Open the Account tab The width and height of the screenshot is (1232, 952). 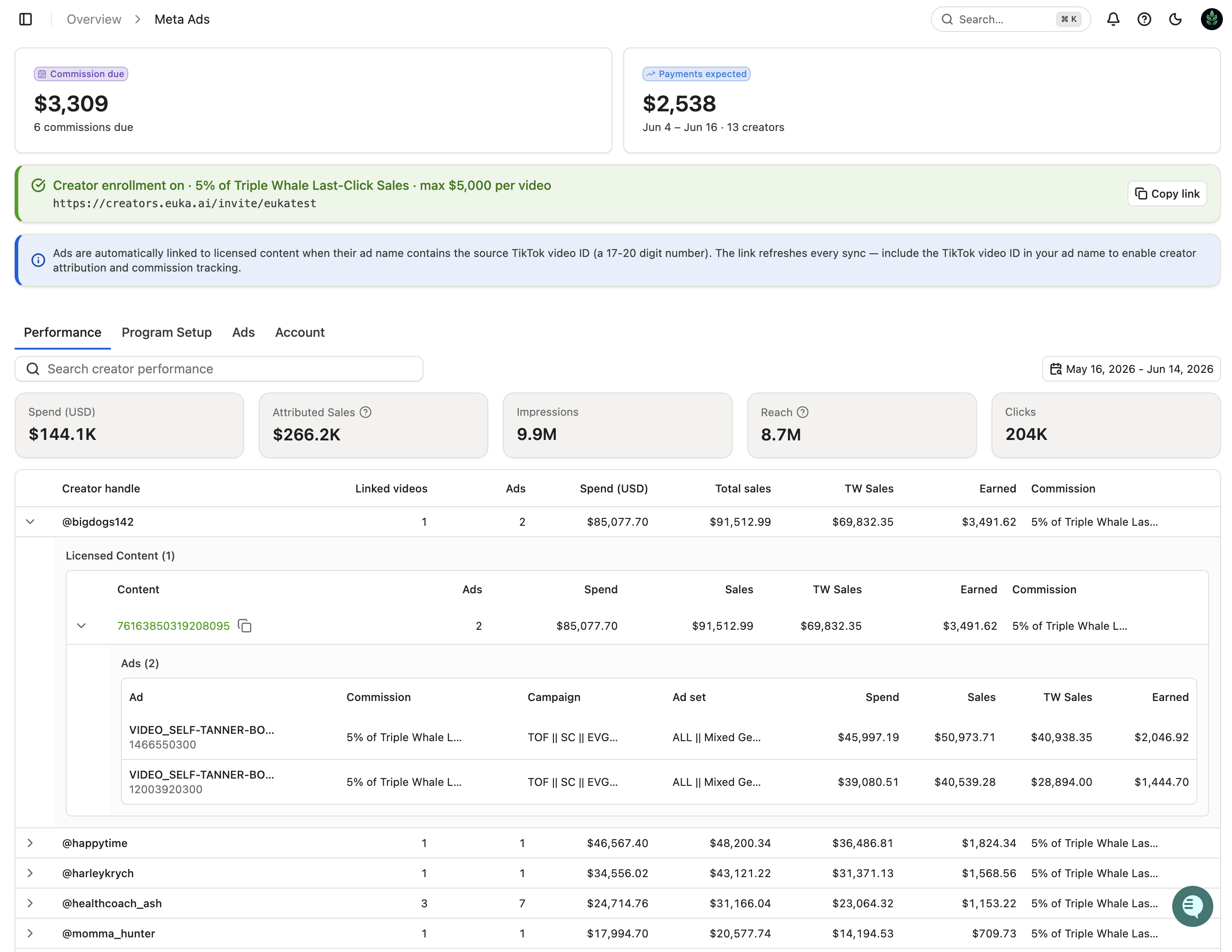pos(300,332)
